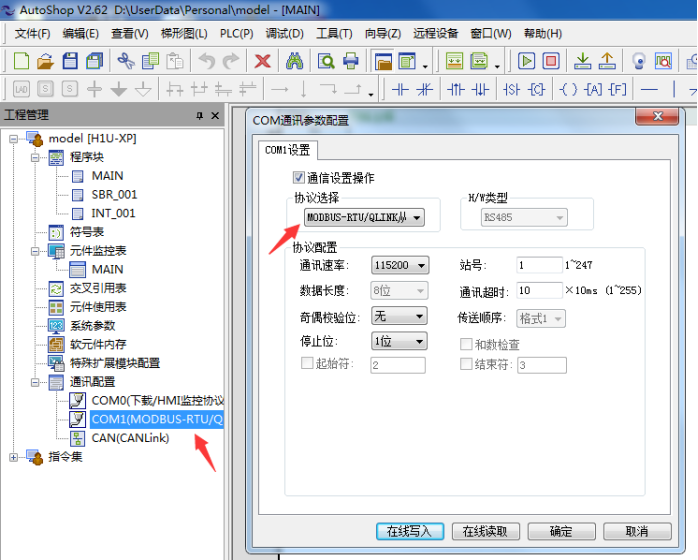Click the Print icon in toolbar
698x560 pixels.
tap(351, 61)
